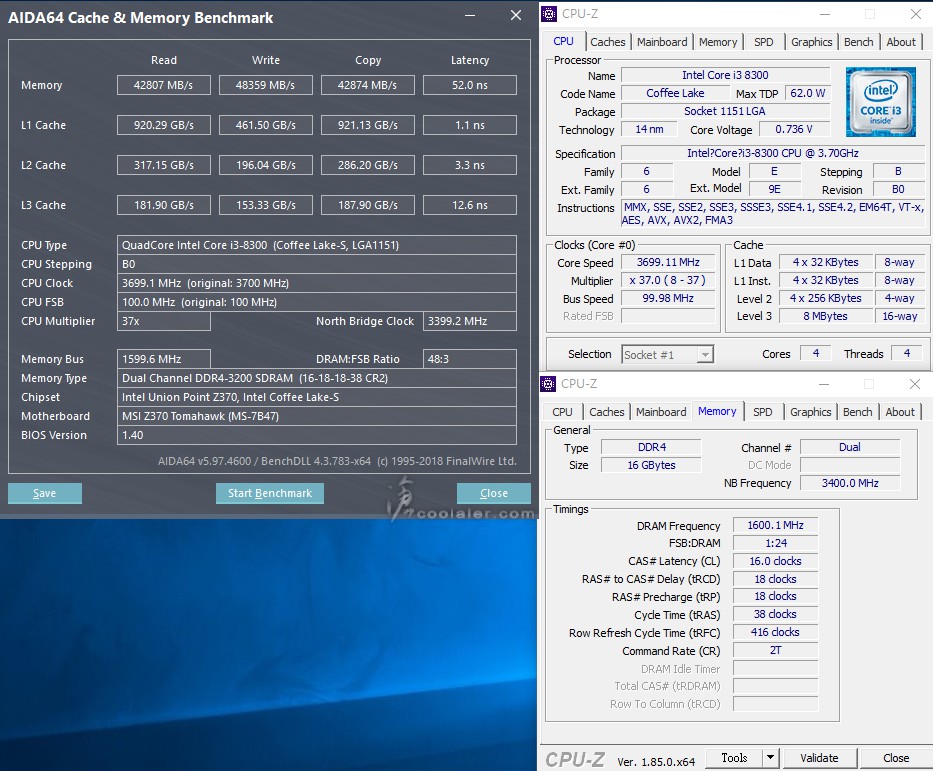Click the Row Refresh Cycle Time value 416 clocks

click(775, 632)
